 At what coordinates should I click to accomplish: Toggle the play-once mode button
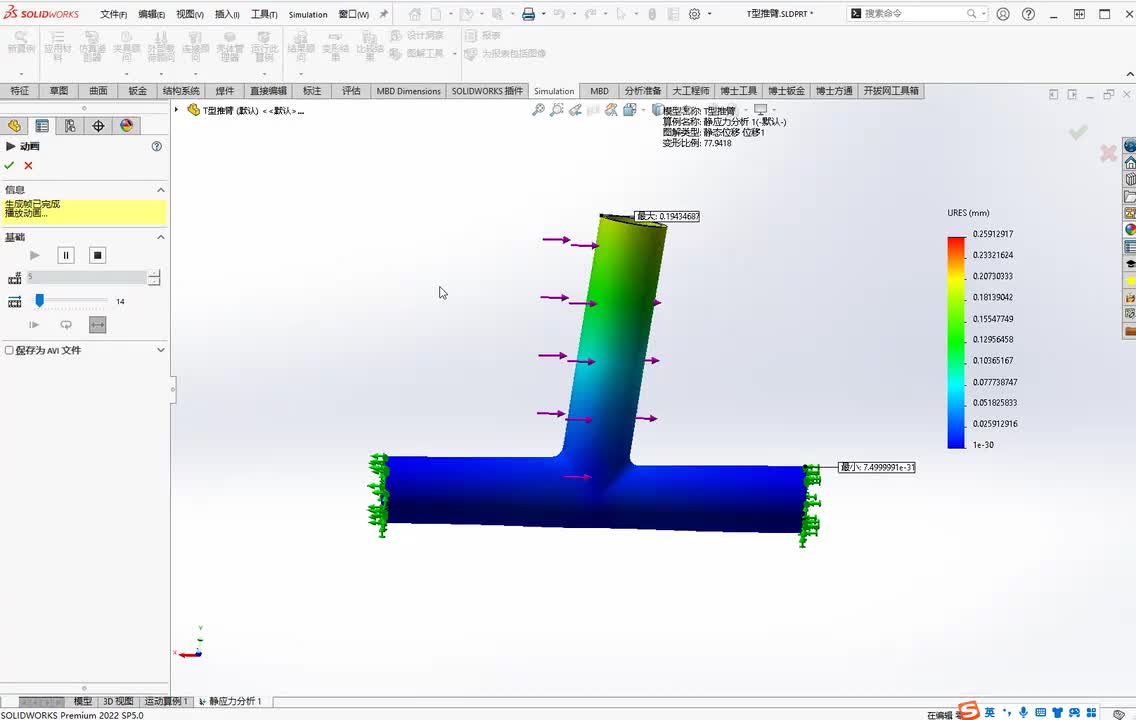[x=34, y=325]
